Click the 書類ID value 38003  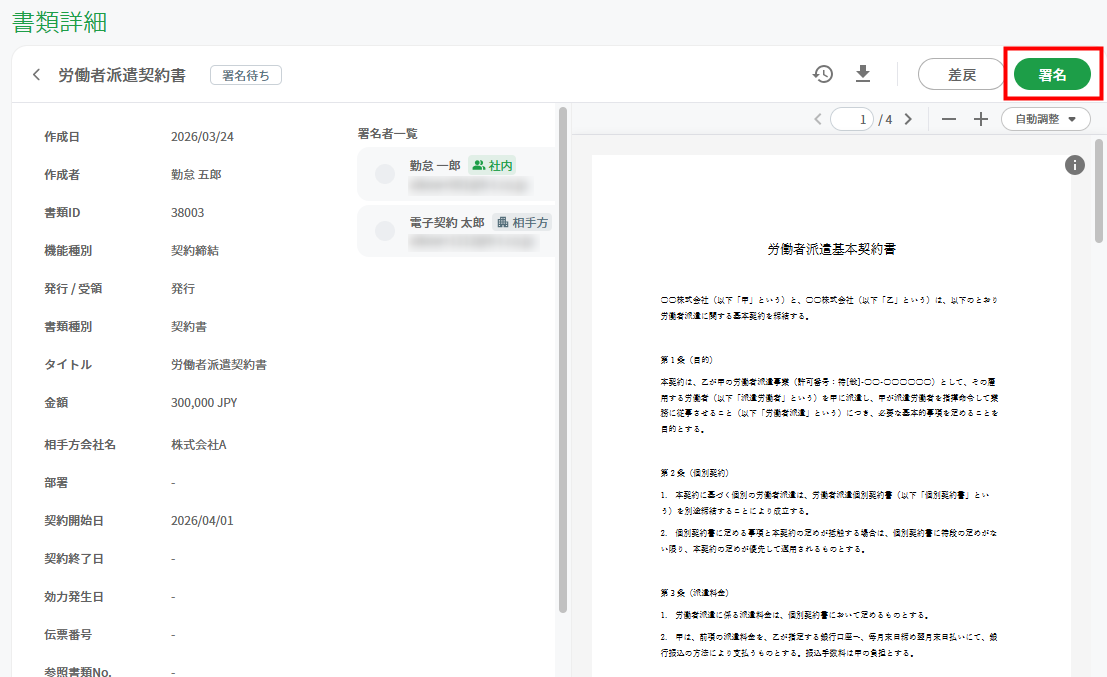pyautogui.click(x=187, y=212)
